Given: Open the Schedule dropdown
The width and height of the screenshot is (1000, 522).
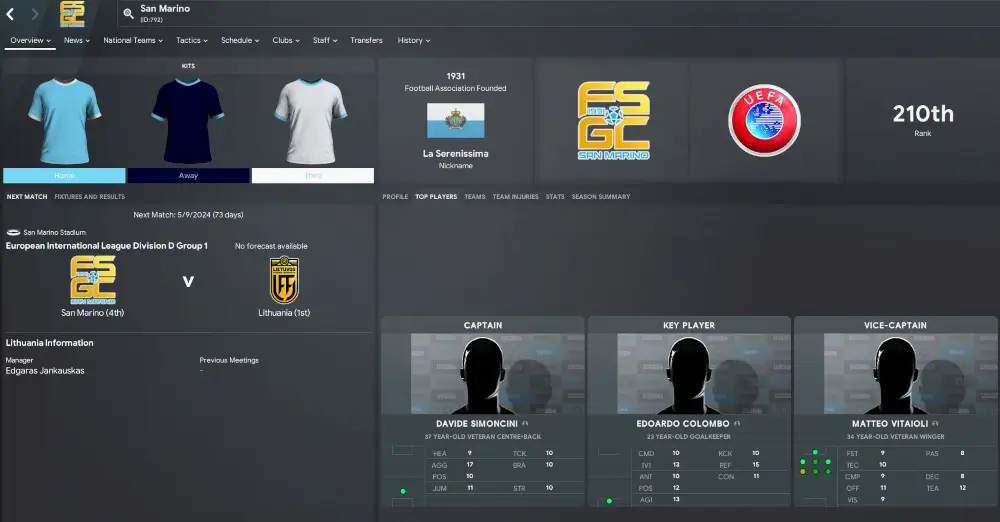Looking at the screenshot, I should [x=240, y=40].
